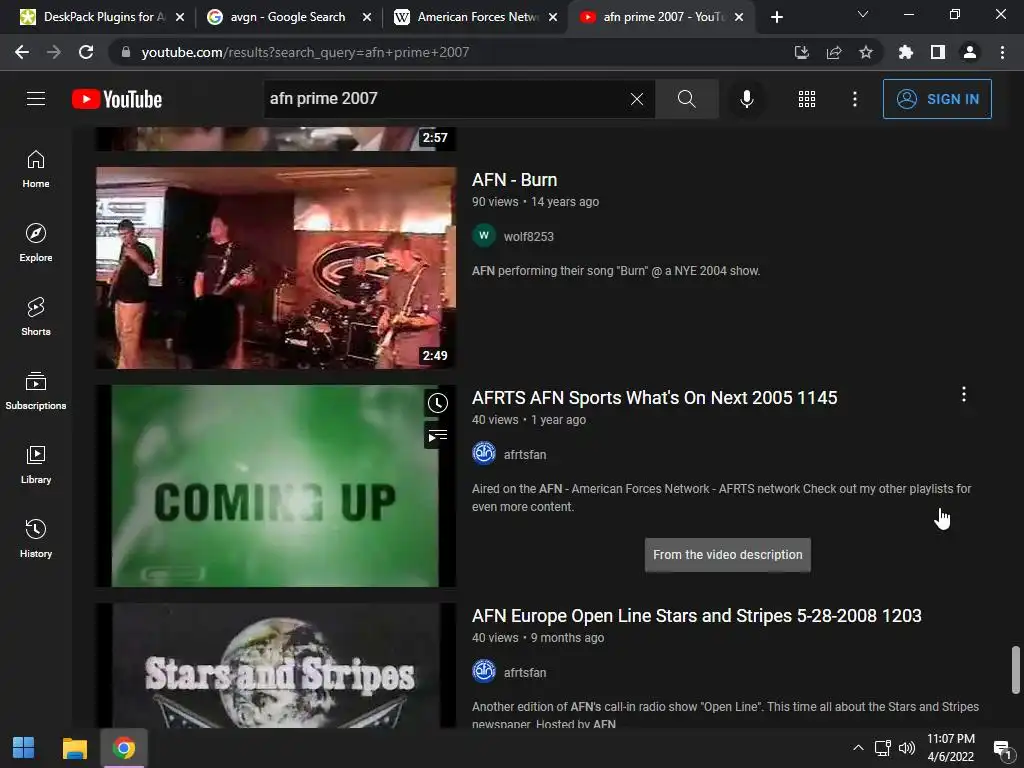Focus the YouTube search input field
Image resolution: width=1024 pixels, height=768 pixels.
[x=447, y=99]
